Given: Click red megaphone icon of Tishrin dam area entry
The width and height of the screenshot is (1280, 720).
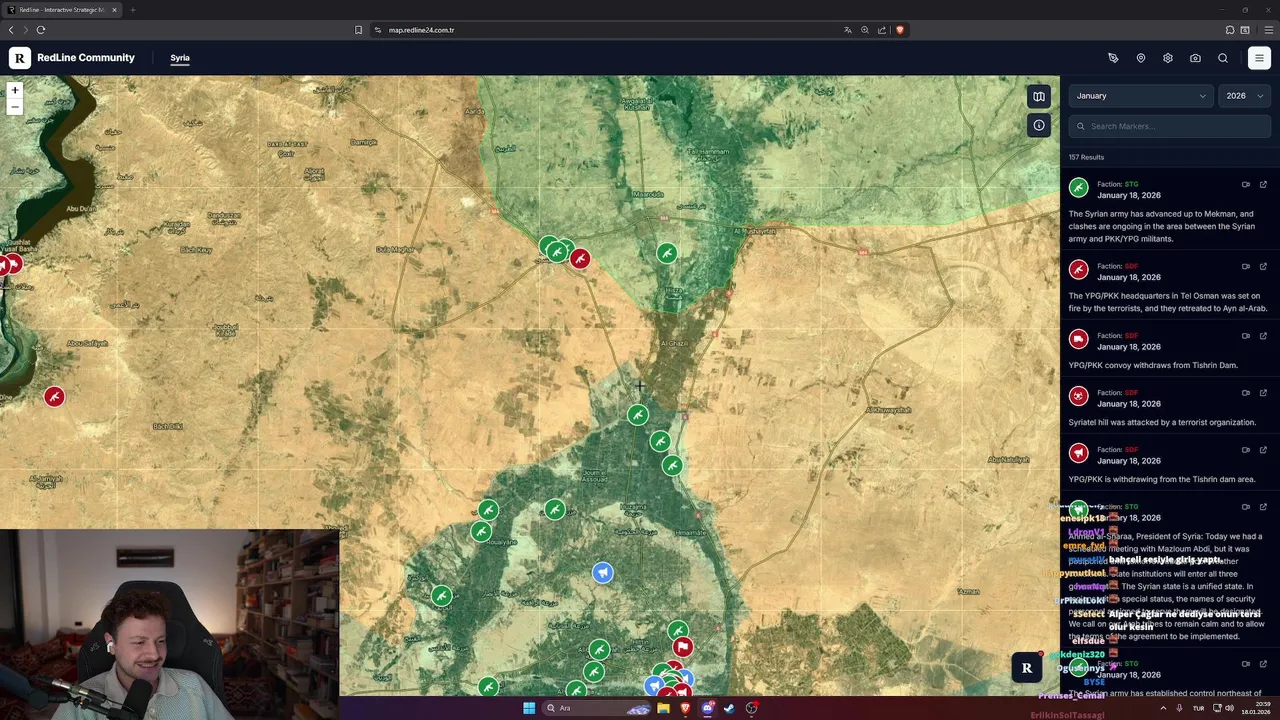Looking at the screenshot, I should click(x=1078, y=453).
